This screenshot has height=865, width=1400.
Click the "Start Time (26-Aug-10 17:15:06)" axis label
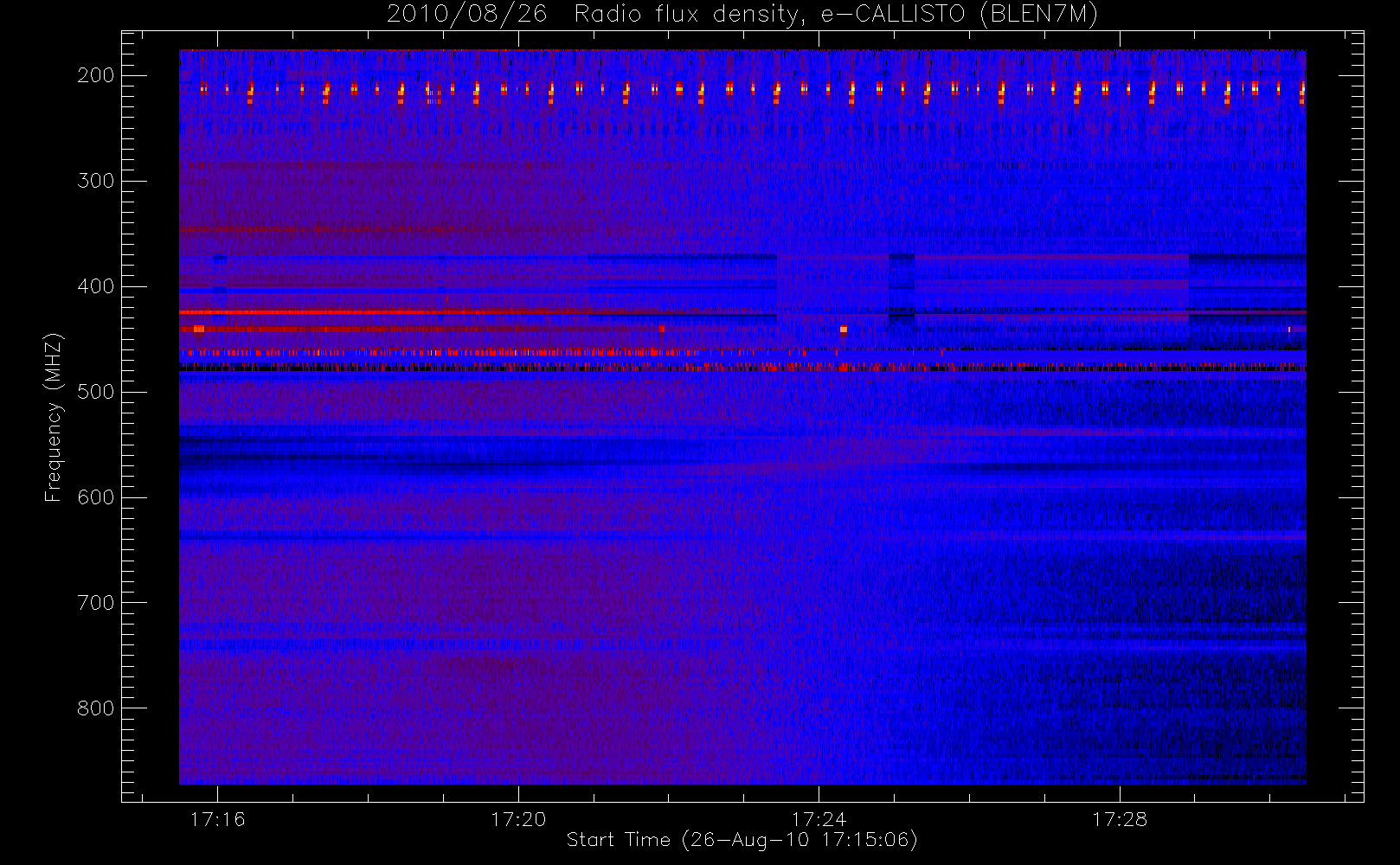[742, 840]
